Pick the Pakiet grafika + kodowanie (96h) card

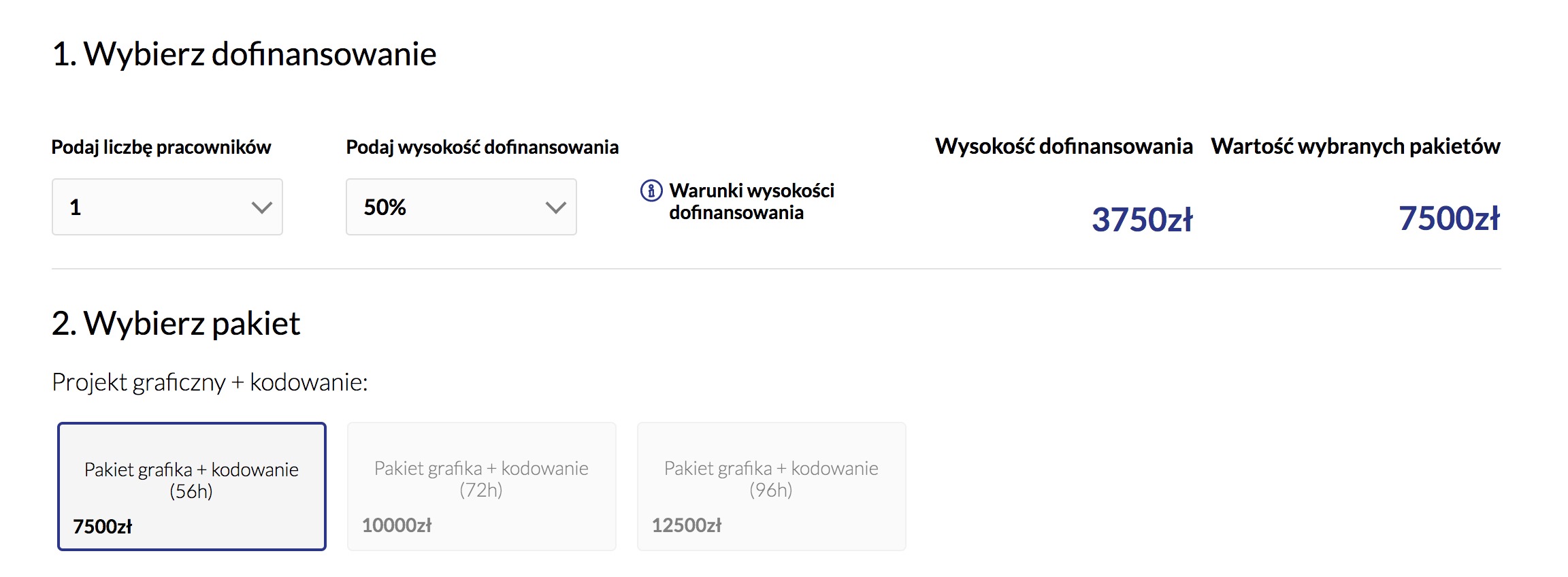click(772, 487)
